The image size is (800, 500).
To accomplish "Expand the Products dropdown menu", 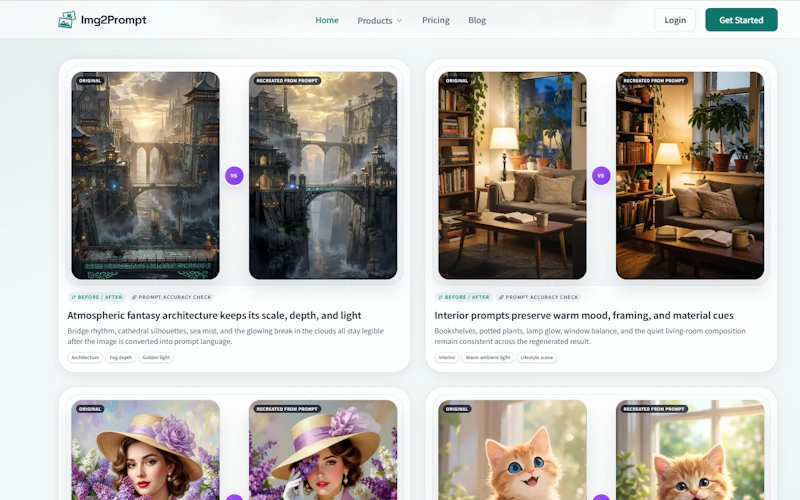I will (x=380, y=20).
